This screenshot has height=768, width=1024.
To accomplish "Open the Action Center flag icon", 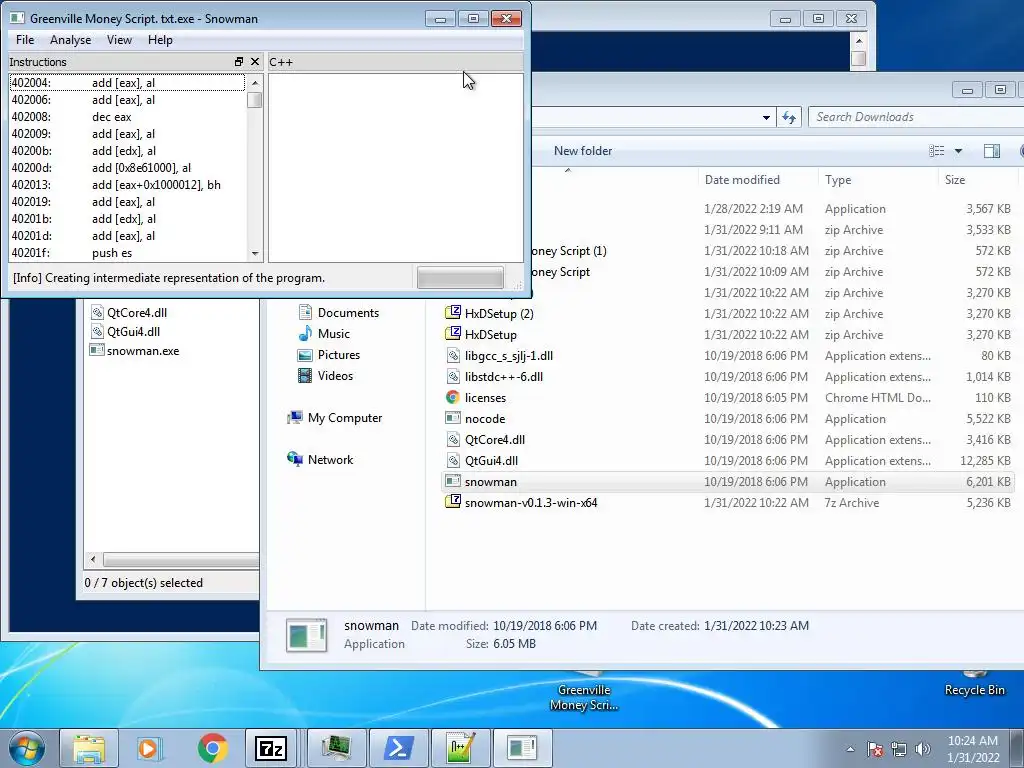I will (x=875, y=749).
